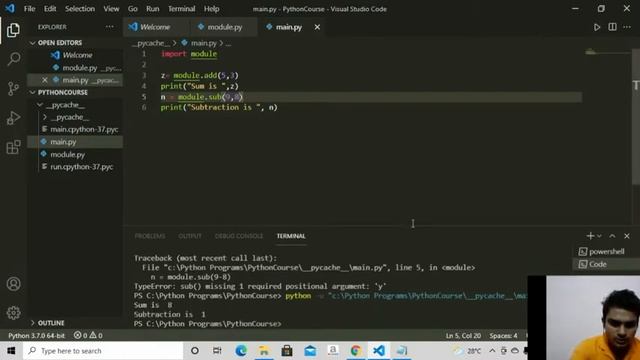Open the Source Control view

(x=13, y=88)
